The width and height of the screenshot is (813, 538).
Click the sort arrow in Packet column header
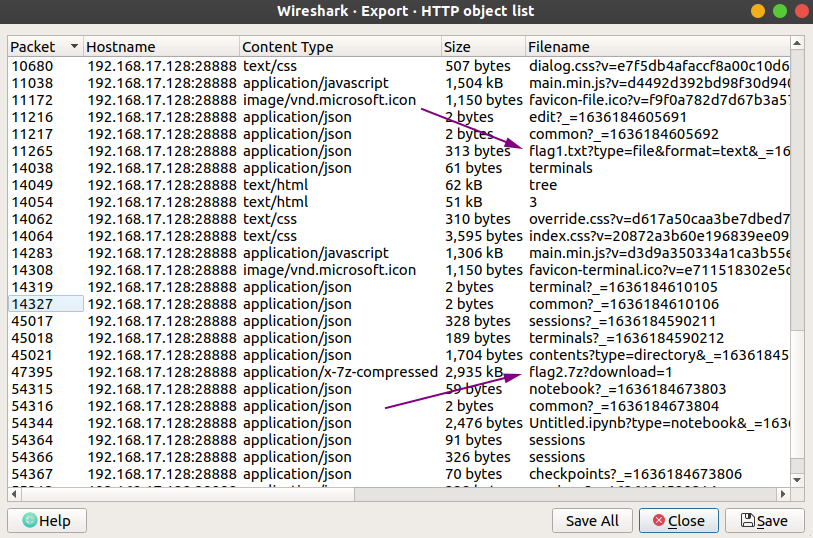[74, 47]
